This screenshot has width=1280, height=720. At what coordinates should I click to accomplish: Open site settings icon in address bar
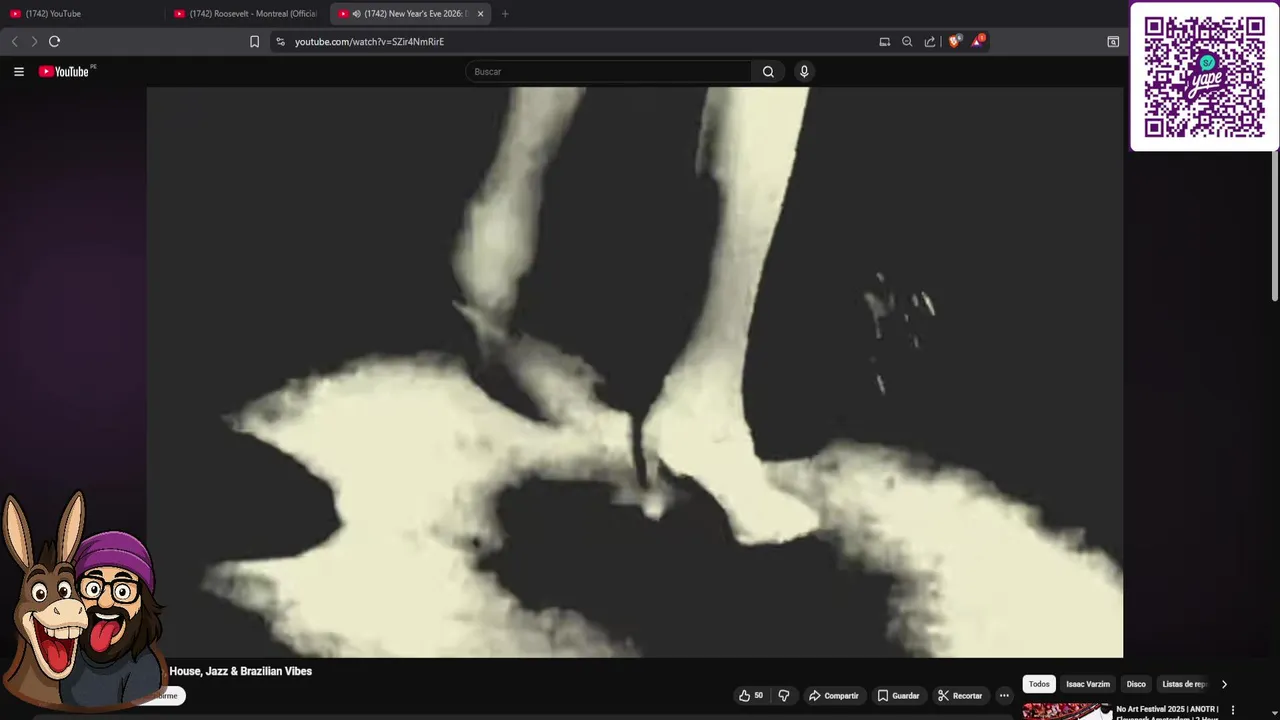tap(280, 41)
